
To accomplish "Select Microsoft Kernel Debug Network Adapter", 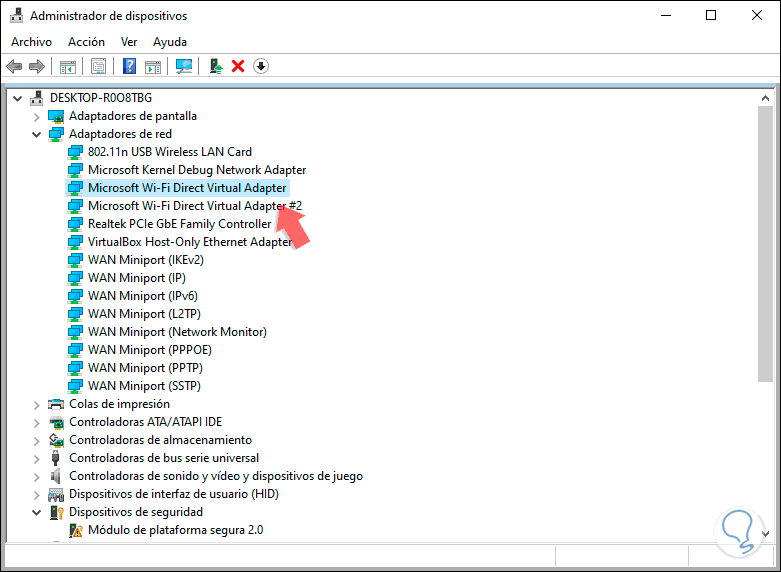I will click(197, 170).
